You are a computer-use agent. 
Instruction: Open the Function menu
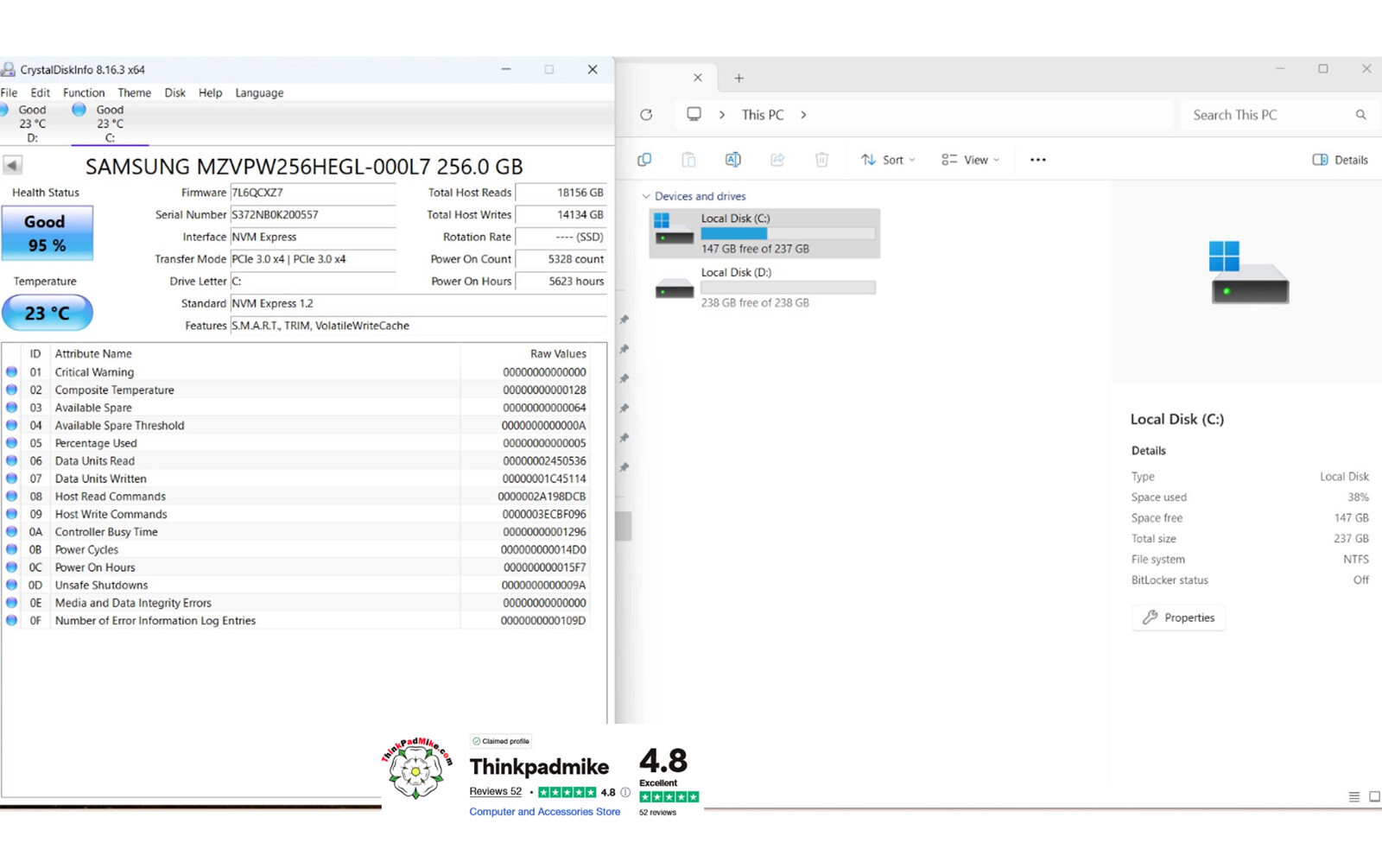point(84,92)
